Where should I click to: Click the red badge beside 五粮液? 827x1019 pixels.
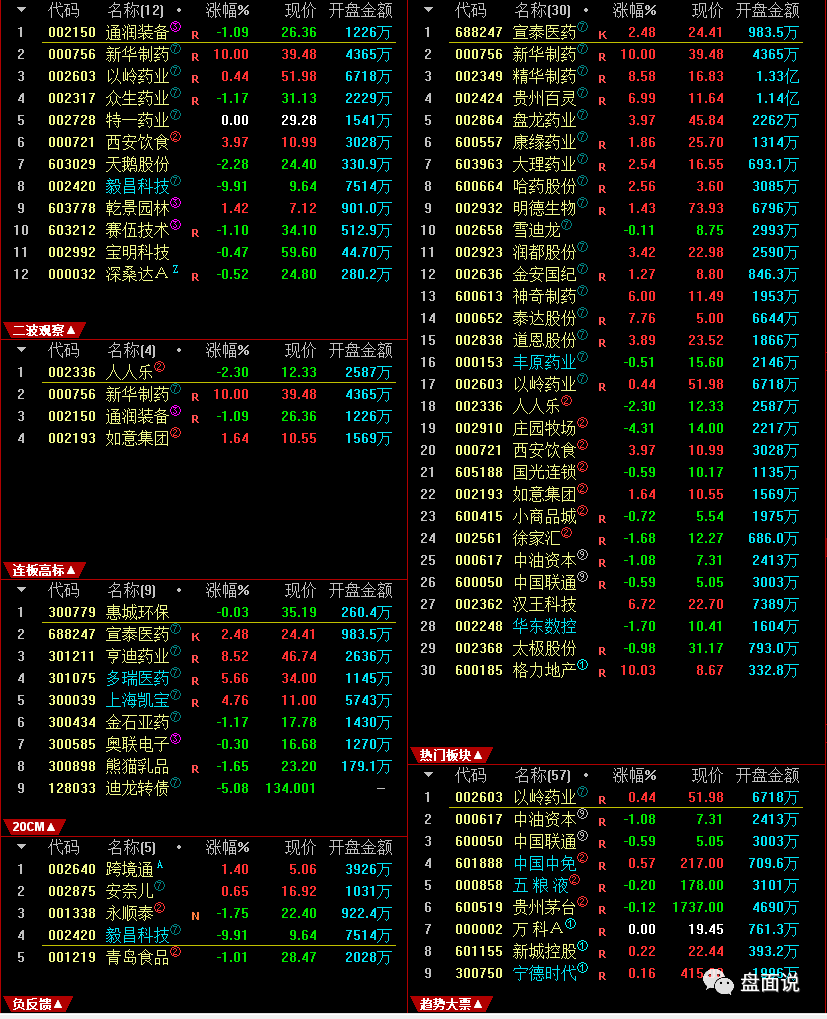tap(574, 881)
